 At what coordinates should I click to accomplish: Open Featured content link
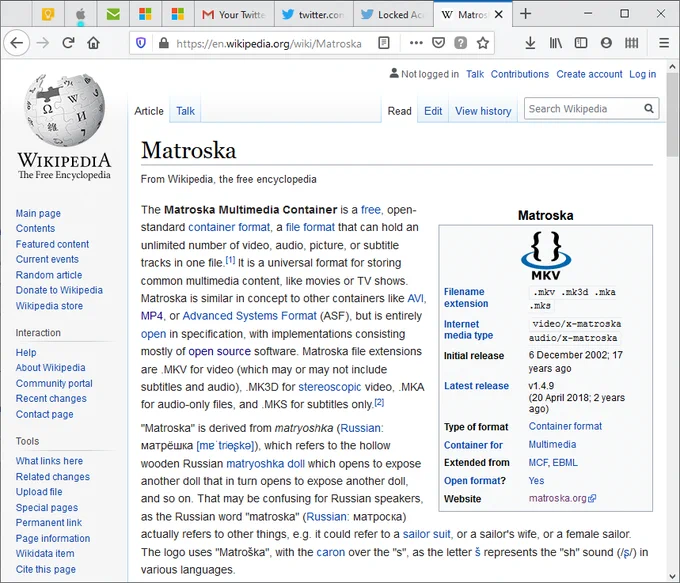[x=52, y=244]
